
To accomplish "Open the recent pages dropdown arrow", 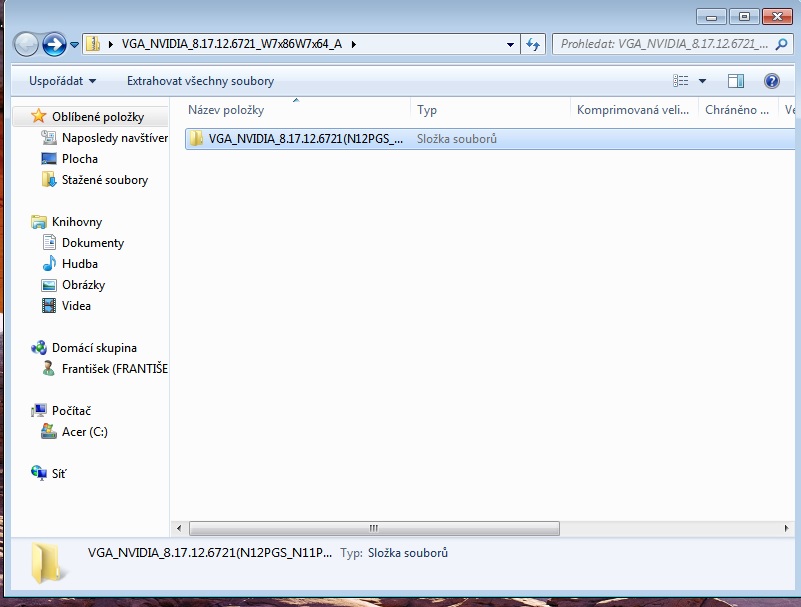I will point(74,44).
